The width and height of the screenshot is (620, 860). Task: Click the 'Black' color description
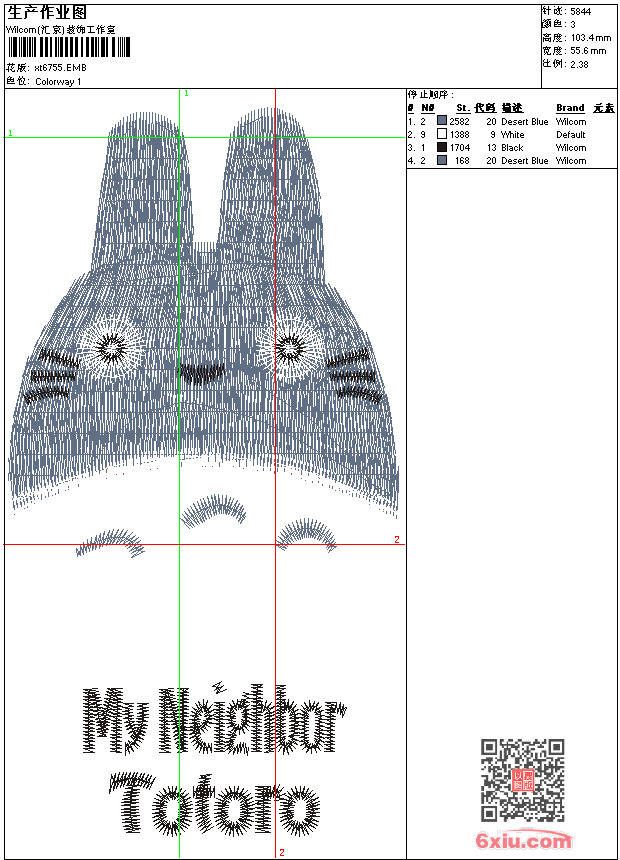[x=512, y=148]
